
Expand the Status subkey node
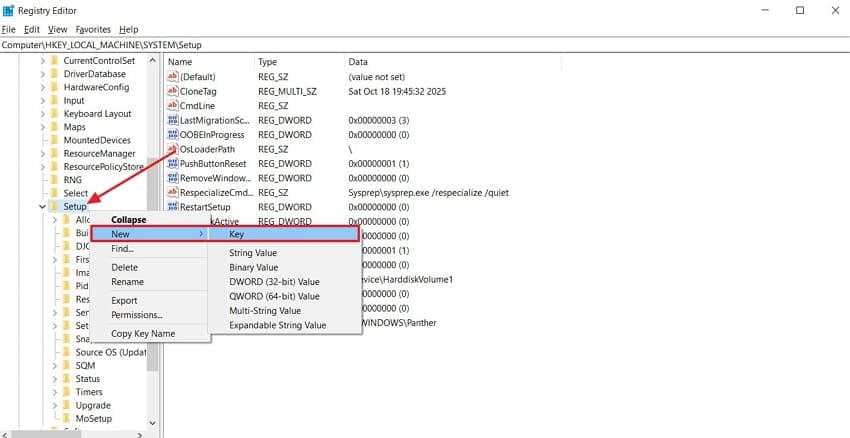55,379
